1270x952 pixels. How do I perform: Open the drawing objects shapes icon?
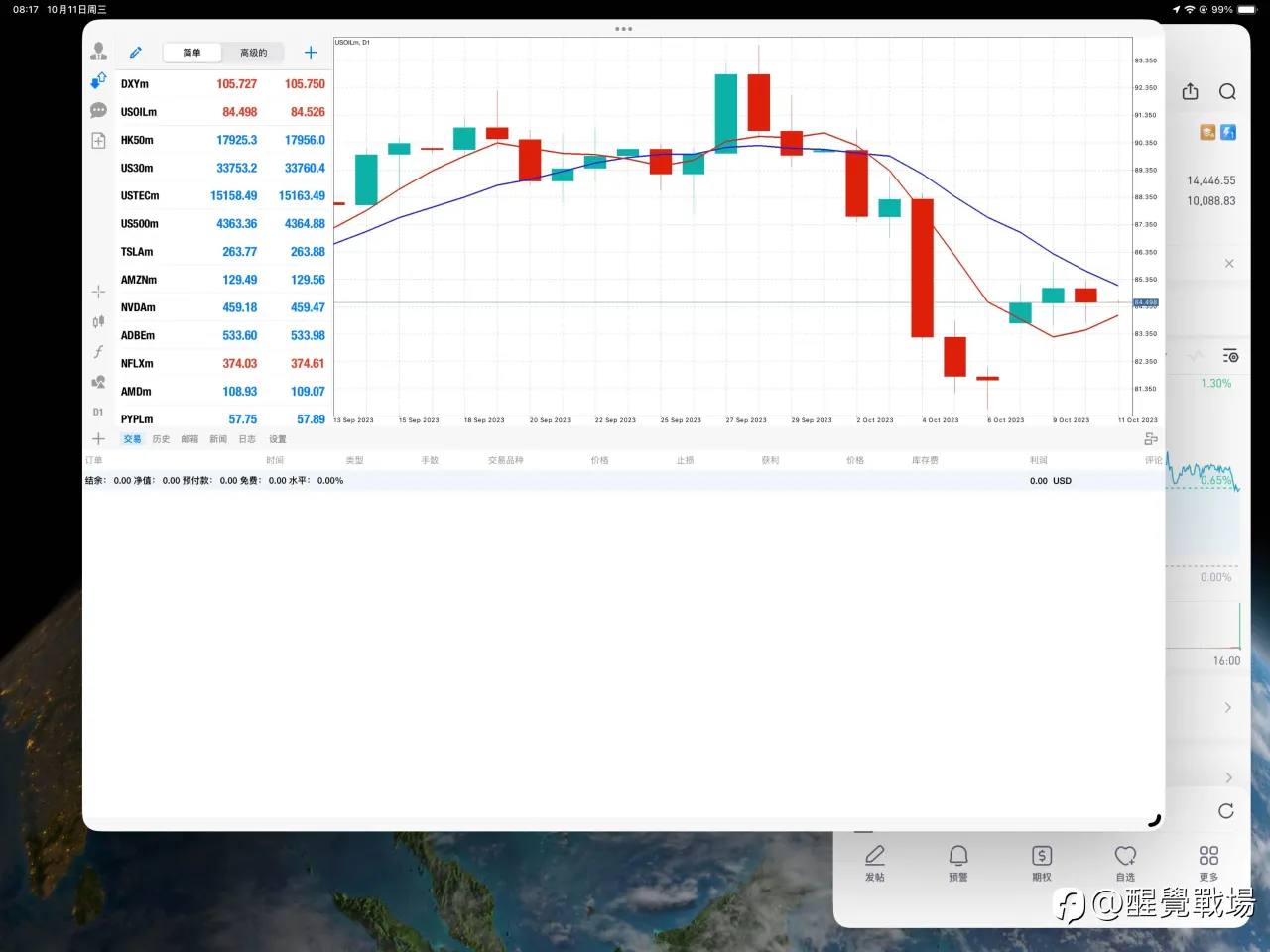click(x=98, y=382)
